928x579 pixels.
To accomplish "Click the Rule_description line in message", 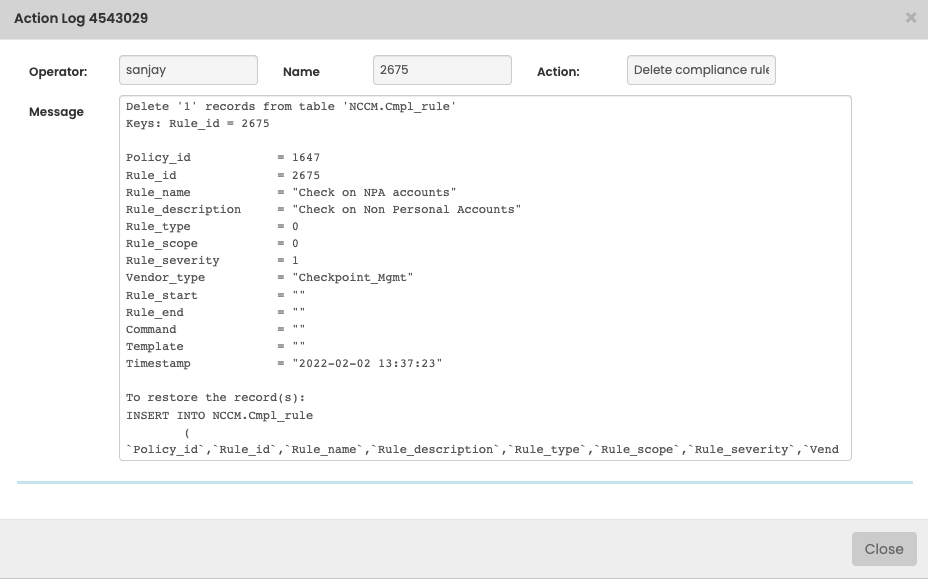I will click(323, 210).
